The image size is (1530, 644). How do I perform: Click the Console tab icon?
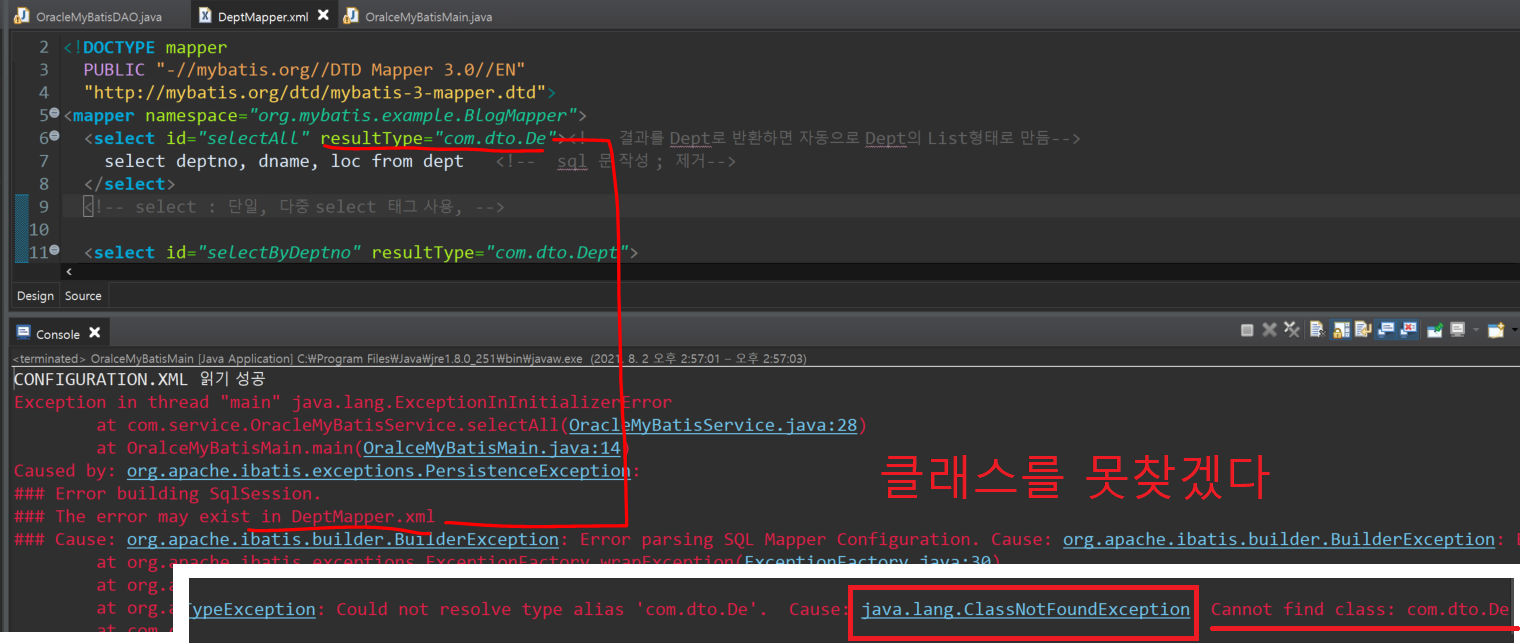tap(23, 333)
